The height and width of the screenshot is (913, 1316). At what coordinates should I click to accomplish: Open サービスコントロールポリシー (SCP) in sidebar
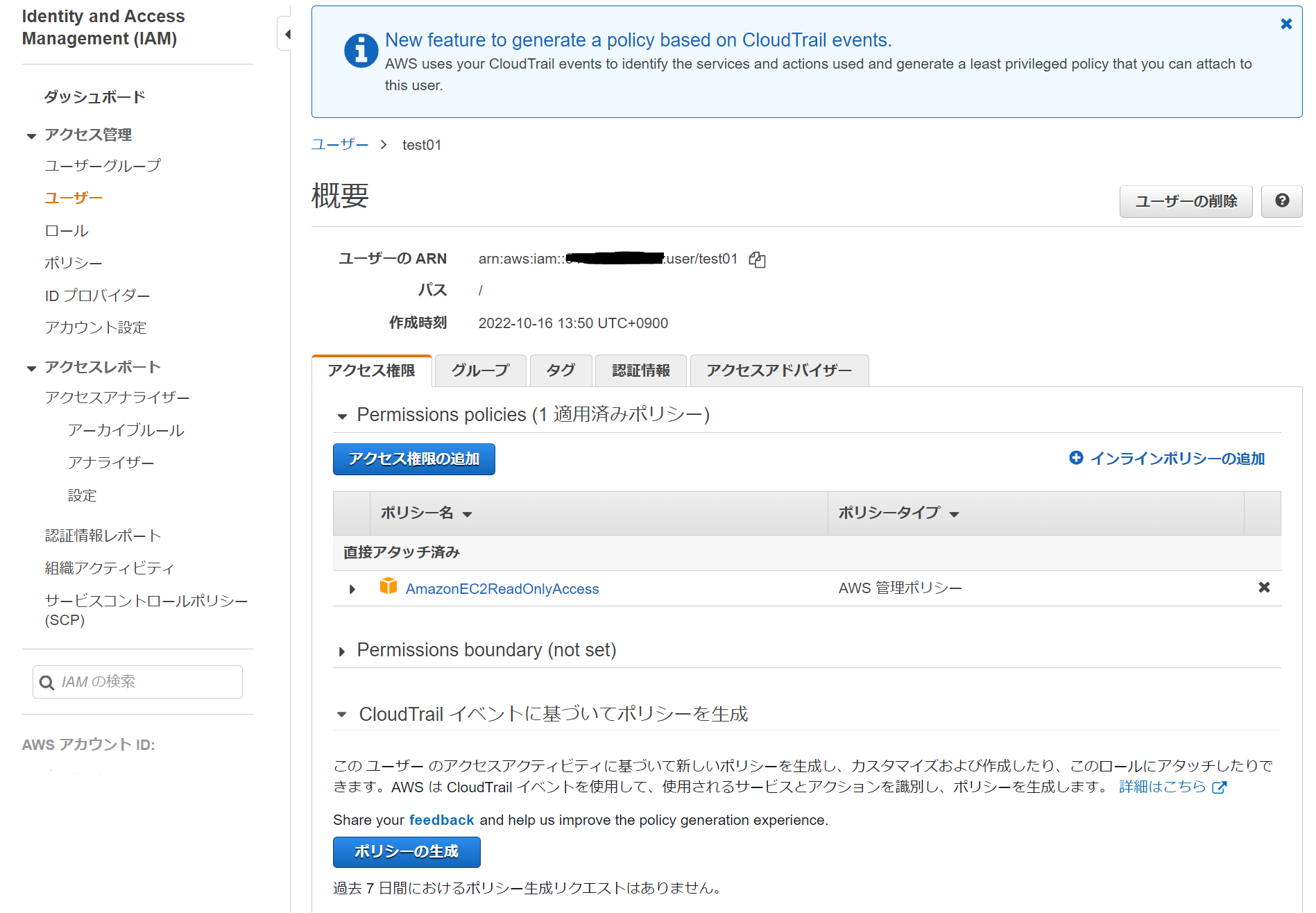coord(146,610)
